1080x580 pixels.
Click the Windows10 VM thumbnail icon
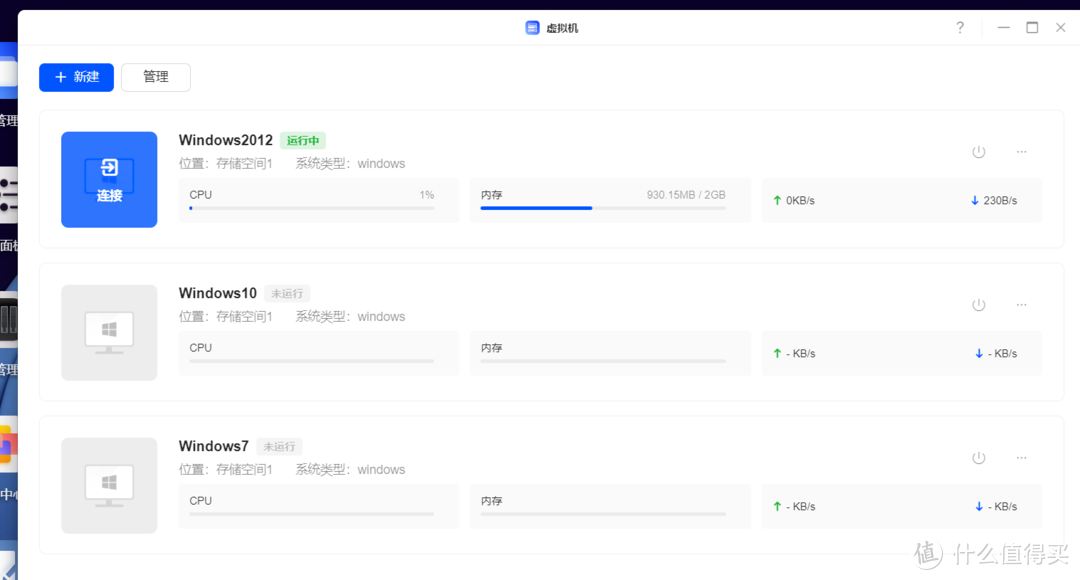click(x=109, y=332)
